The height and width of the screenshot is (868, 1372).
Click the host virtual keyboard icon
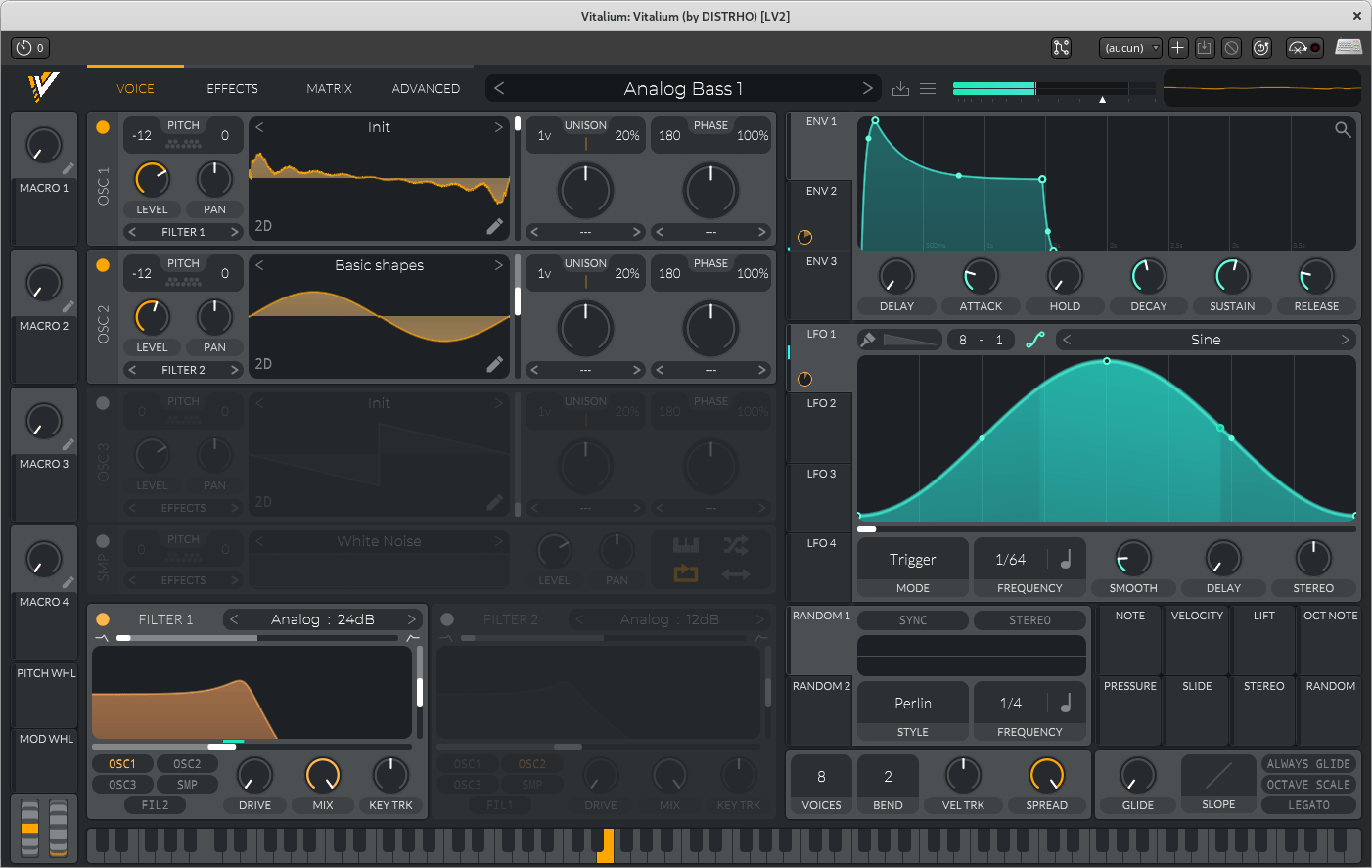coord(1349,47)
